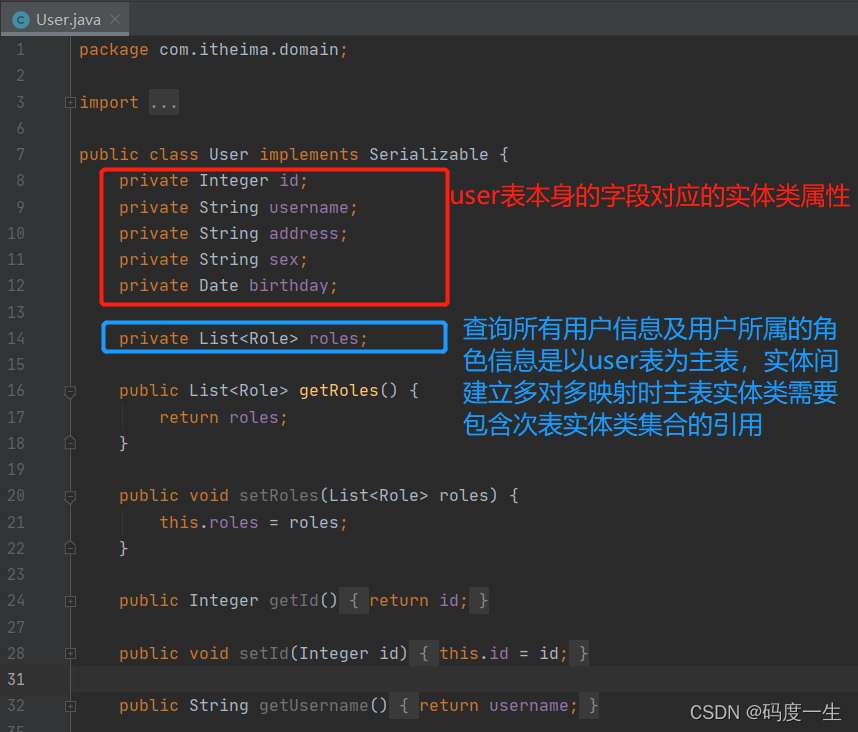This screenshot has width=858, height=732.
Task: Collapse the setRoles() method at line 20
Action: [70, 496]
